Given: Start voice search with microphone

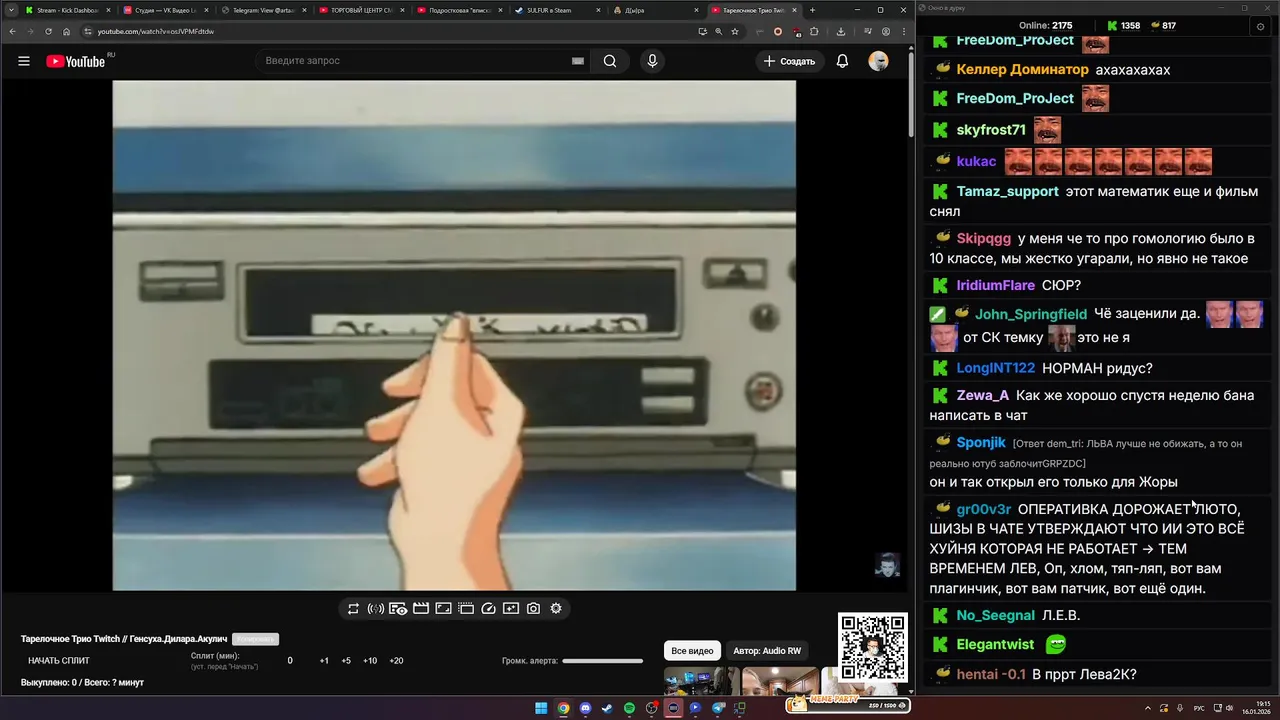Looking at the screenshot, I should (x=652, y=61).
